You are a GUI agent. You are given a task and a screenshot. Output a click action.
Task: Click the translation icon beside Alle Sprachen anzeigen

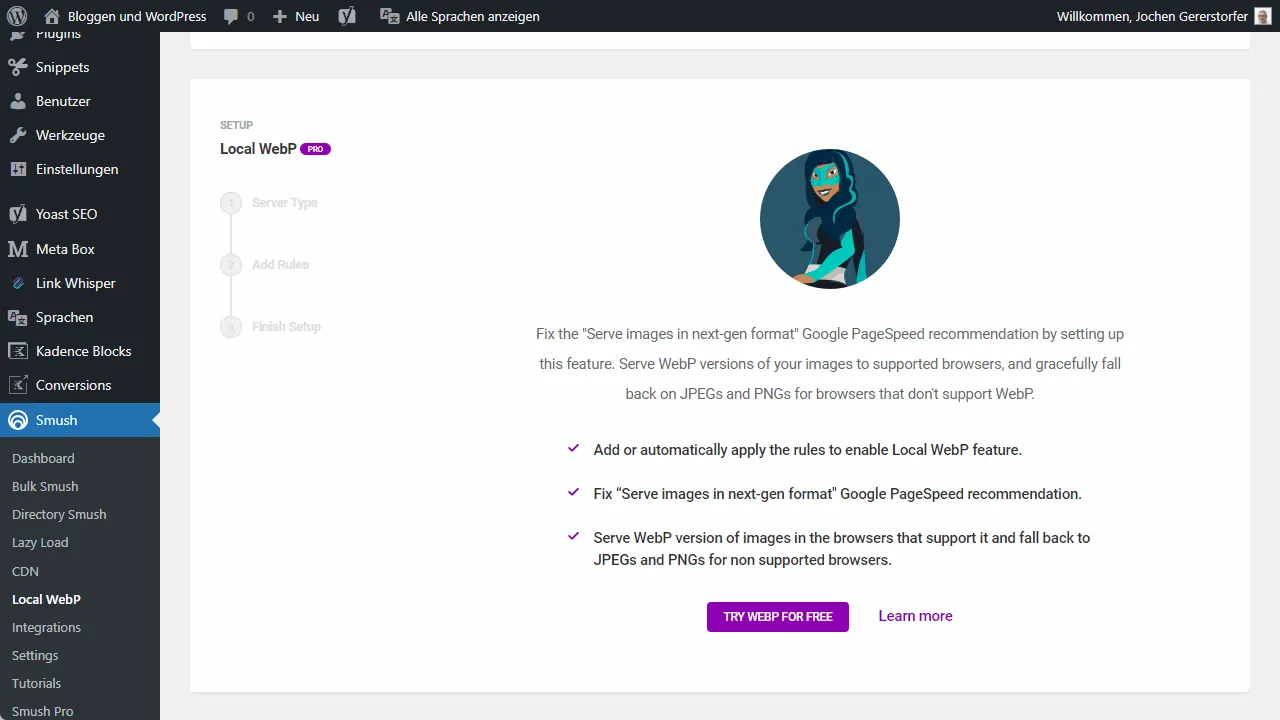point(390,16)
